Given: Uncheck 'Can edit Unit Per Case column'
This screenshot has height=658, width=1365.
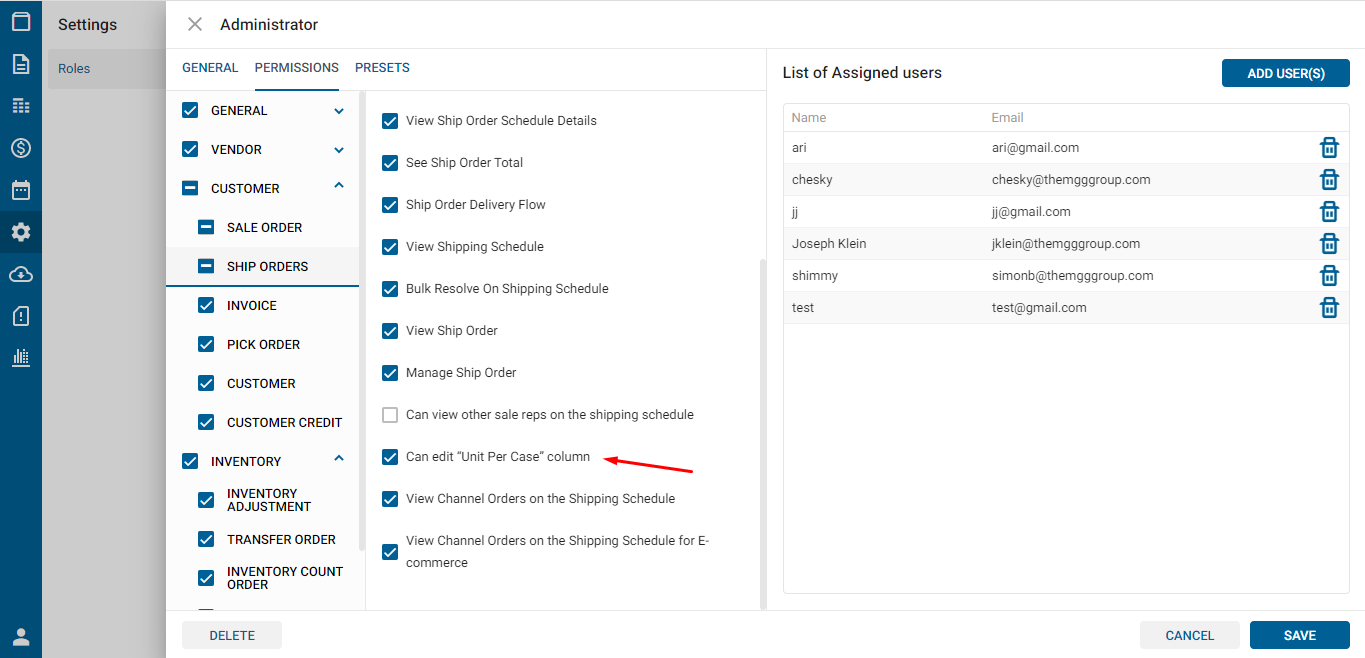Looking at the screenshot, I should [390, 457].
